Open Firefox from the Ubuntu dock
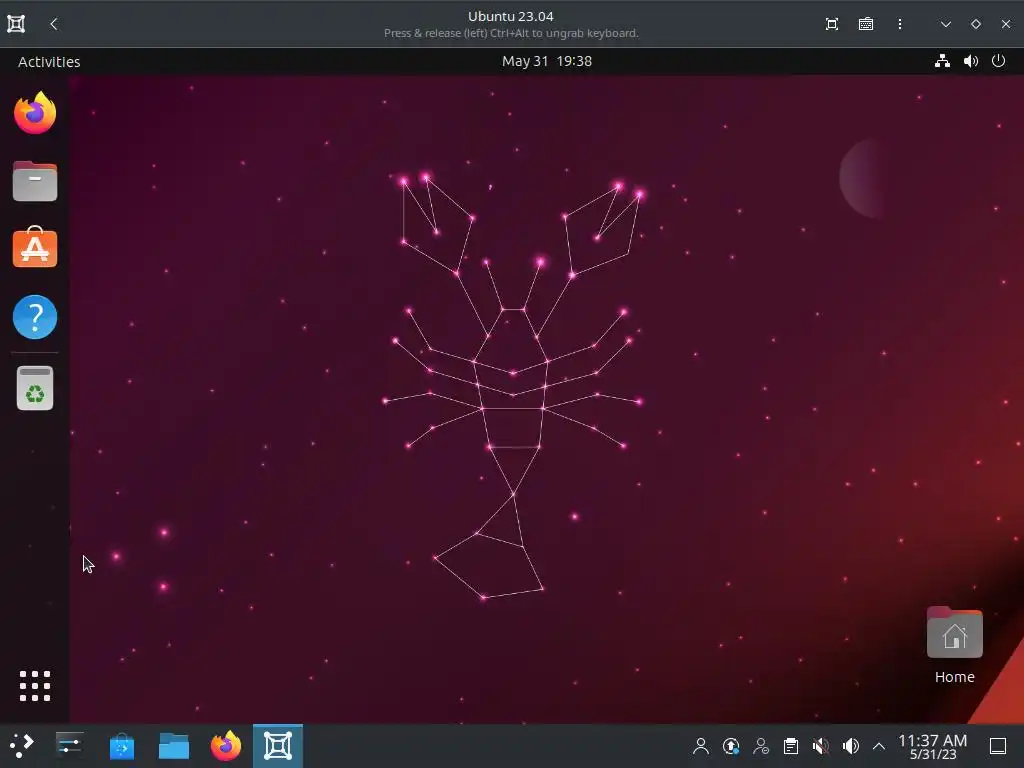 pos(35,113)
